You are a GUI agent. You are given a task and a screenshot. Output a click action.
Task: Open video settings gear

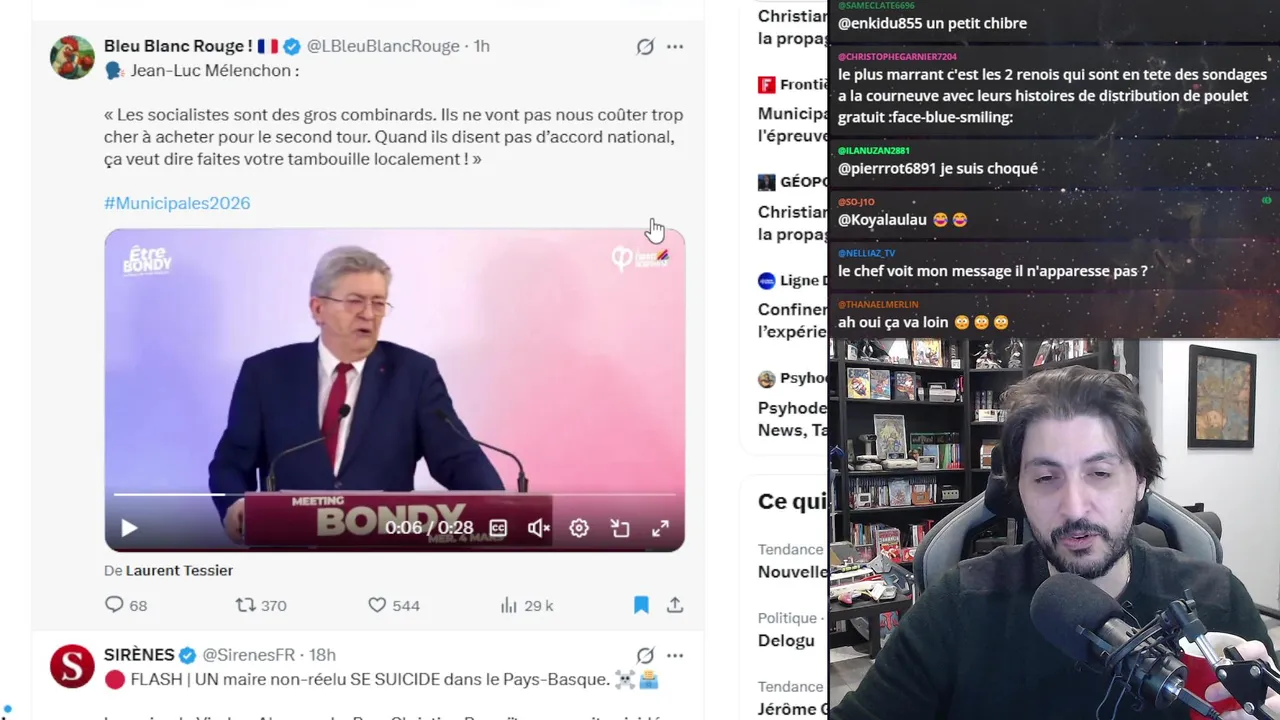[x=579, y=528]
